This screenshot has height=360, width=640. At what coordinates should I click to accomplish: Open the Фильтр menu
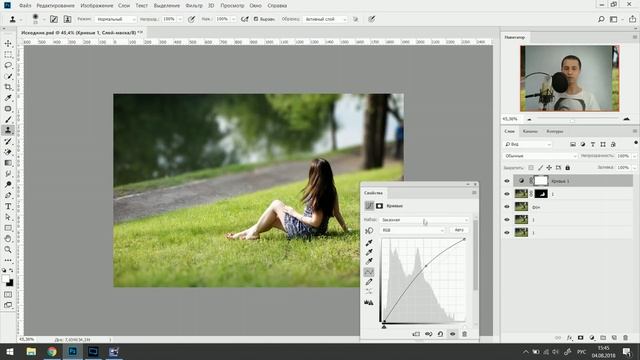pos(193,6)
